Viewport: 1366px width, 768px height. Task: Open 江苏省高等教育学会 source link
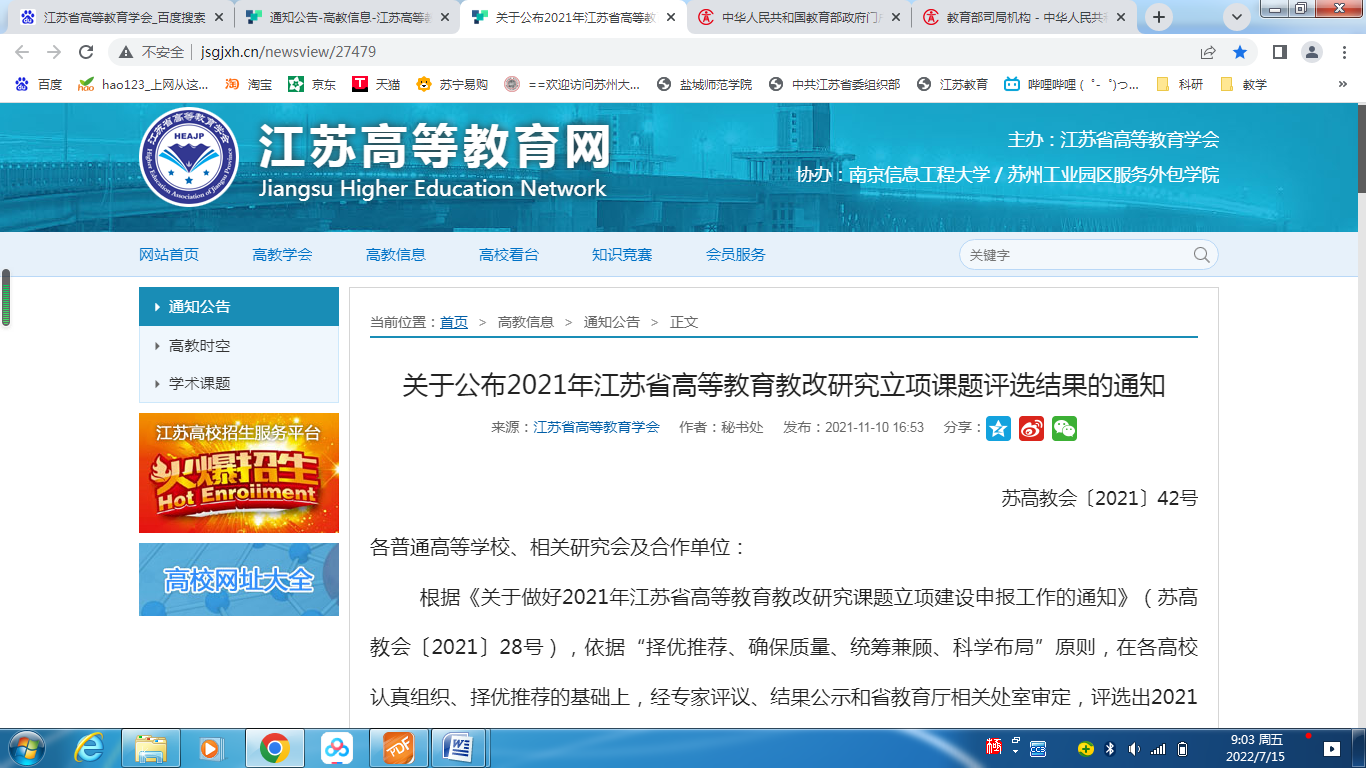point(596,427)
